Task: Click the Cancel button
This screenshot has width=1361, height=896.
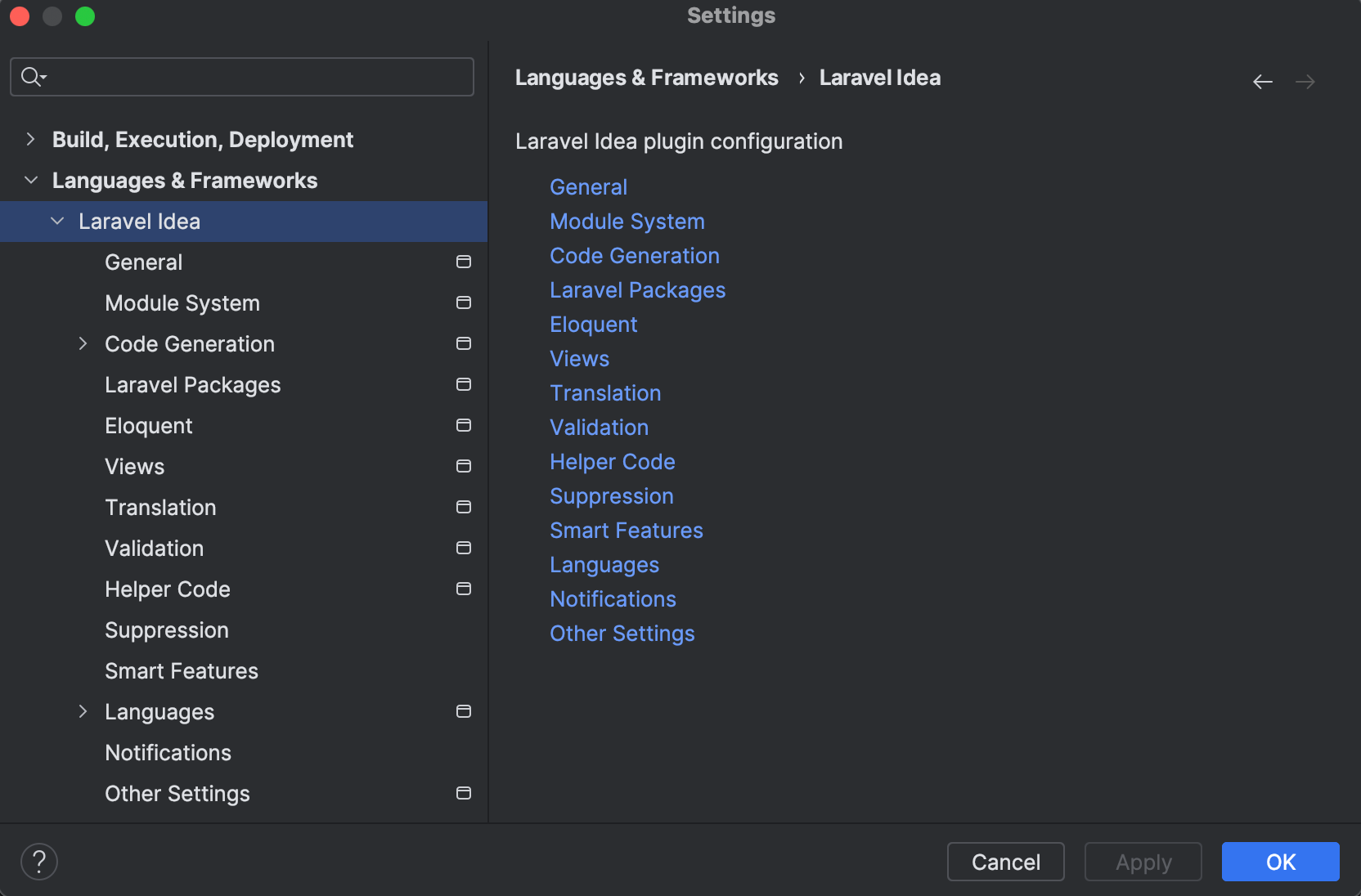Action: [x=1005, y=862]
